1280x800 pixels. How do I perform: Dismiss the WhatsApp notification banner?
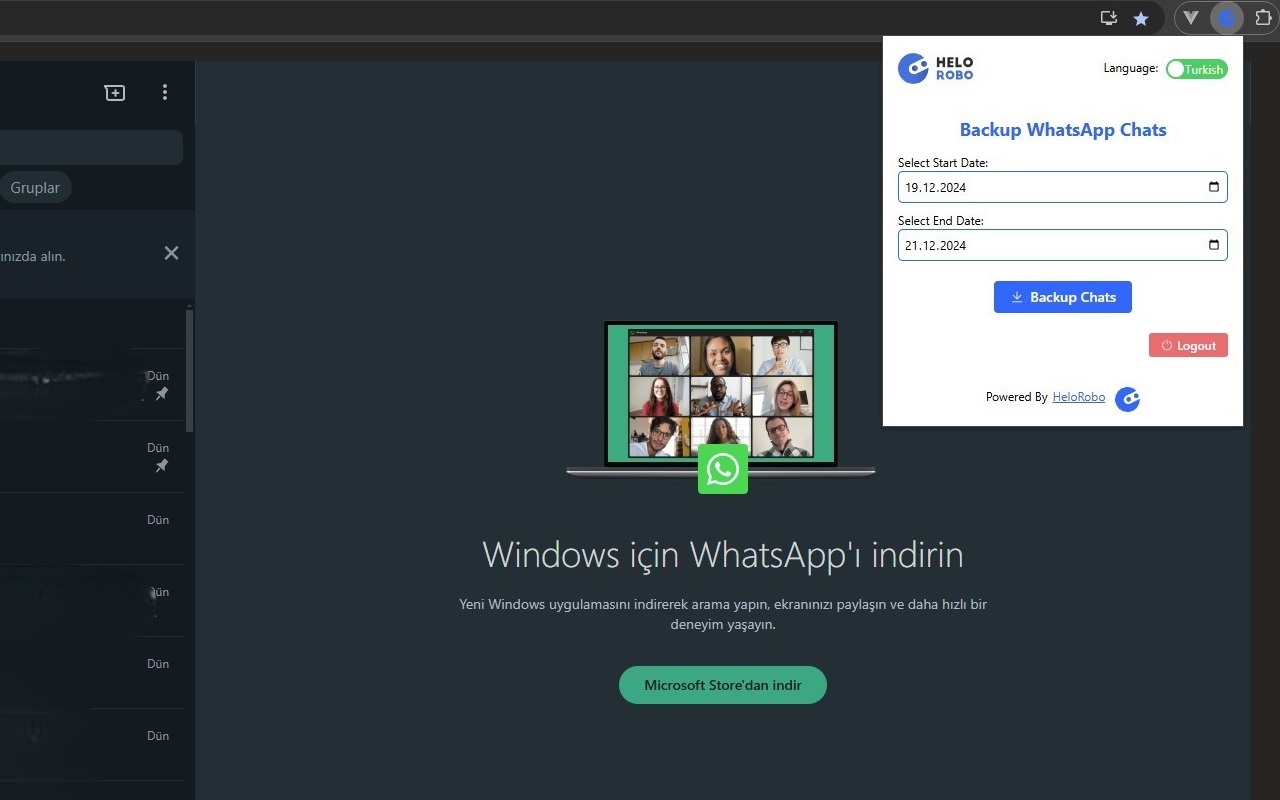(171, 253)
